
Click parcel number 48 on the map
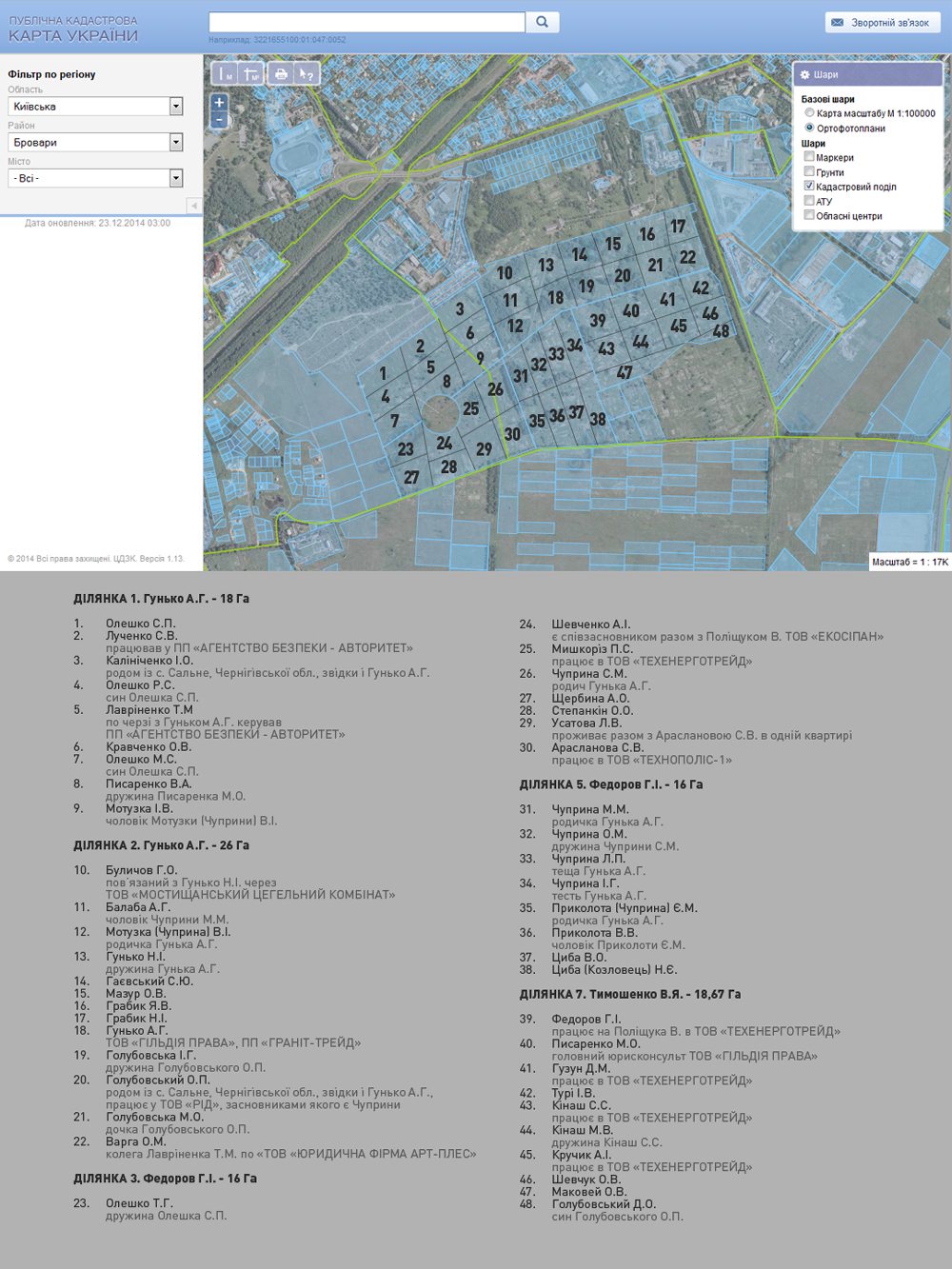click(x=721, y=331)
